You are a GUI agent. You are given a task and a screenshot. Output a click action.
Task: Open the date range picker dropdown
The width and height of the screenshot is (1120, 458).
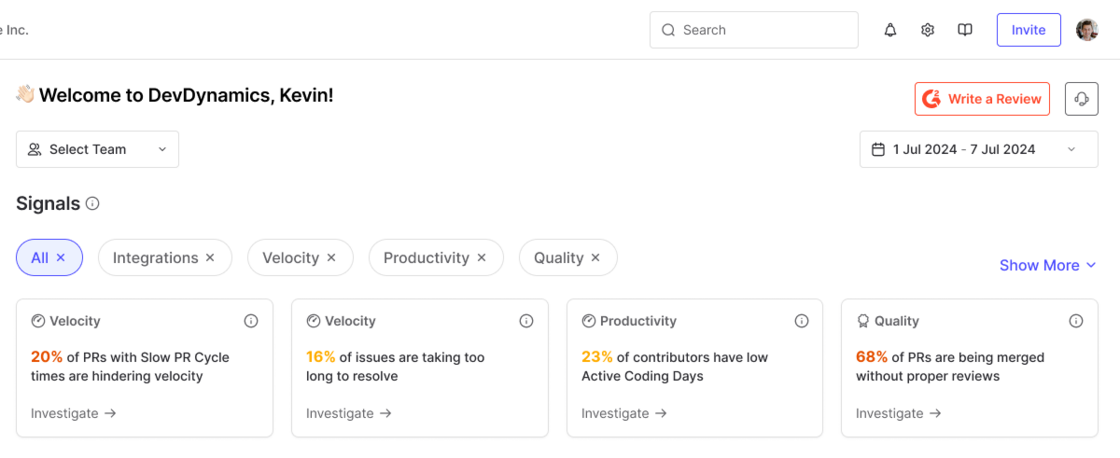pos(979,149)
